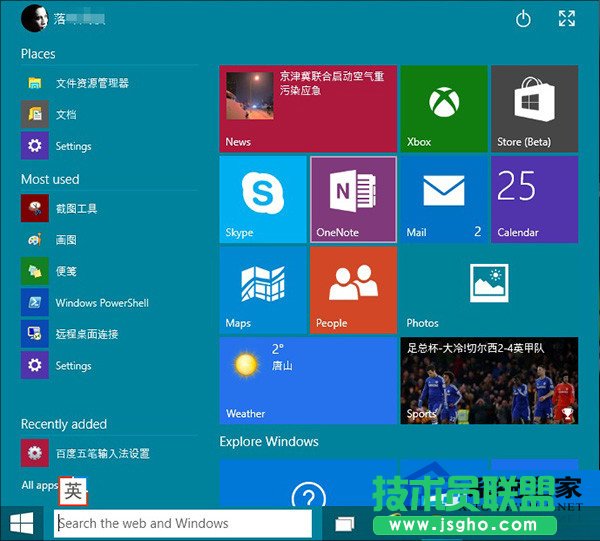
Task: Focus the Search the web and Windows box
Action: (x=183, y=523)
